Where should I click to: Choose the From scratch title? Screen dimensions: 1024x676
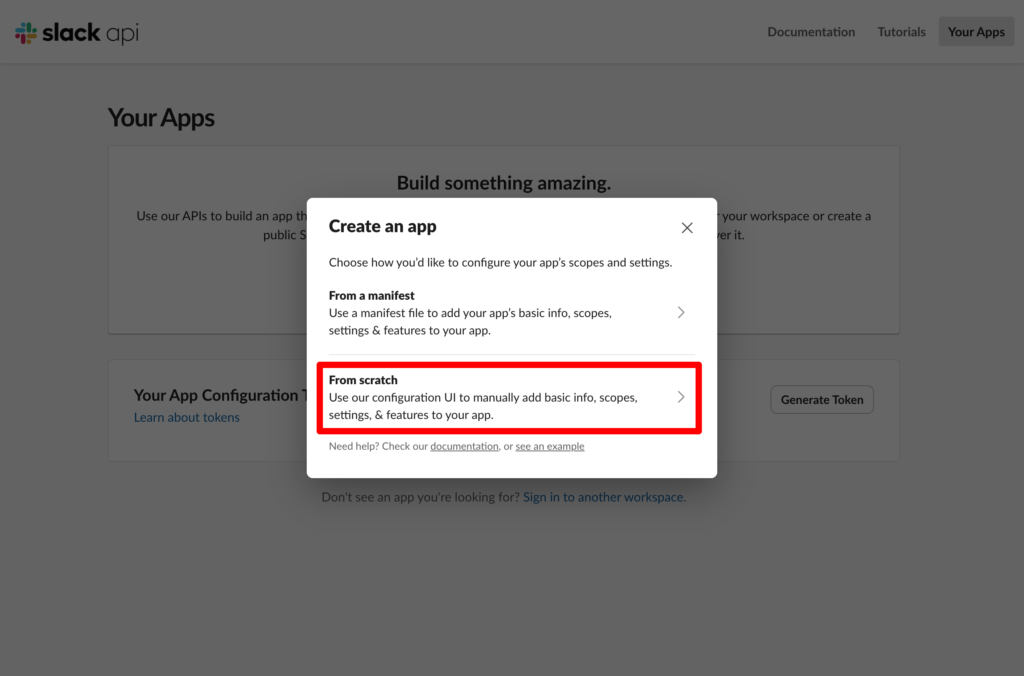click(x=363, y=380)
